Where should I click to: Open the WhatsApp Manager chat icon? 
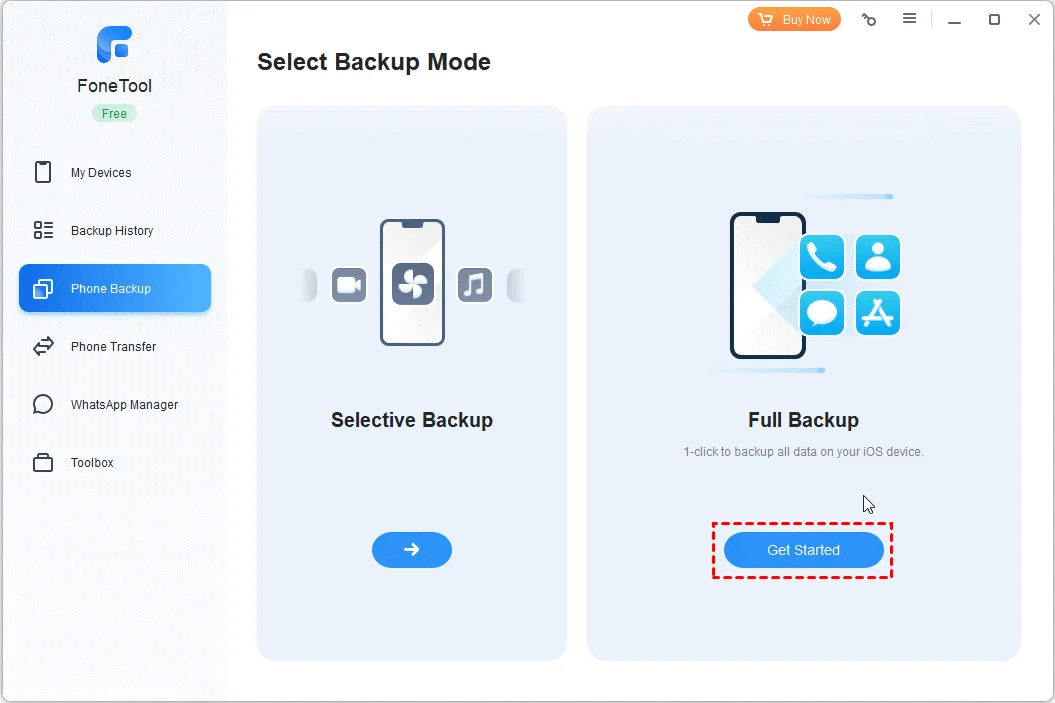pyautogui.click(x=42, y=404)
